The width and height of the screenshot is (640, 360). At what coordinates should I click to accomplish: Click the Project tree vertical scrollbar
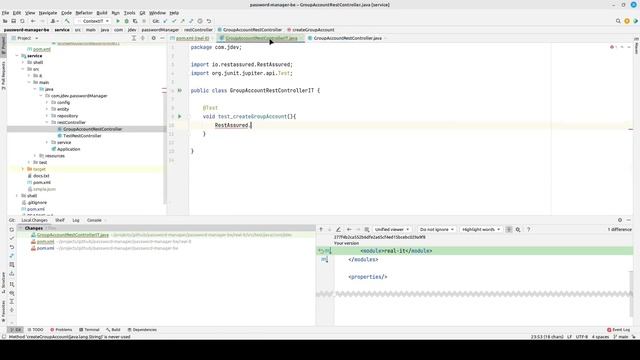[x=165, y=122]
